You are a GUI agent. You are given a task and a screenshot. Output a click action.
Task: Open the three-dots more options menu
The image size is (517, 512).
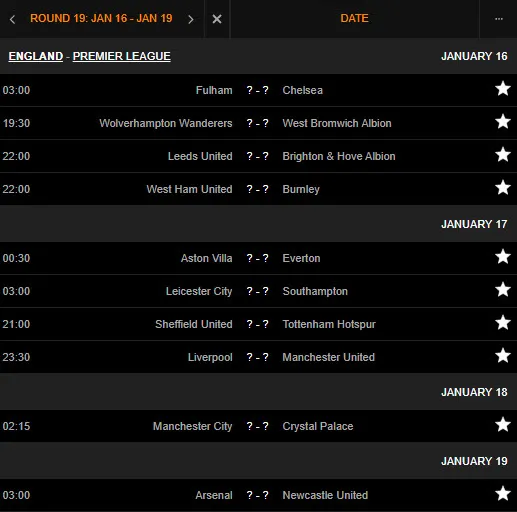pos(499,19)
